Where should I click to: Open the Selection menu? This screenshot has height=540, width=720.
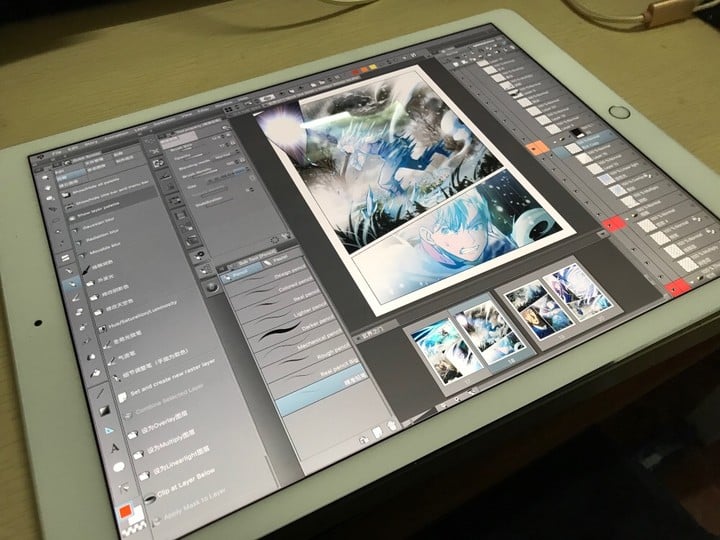pyautogui.click(x=164, y=124)
